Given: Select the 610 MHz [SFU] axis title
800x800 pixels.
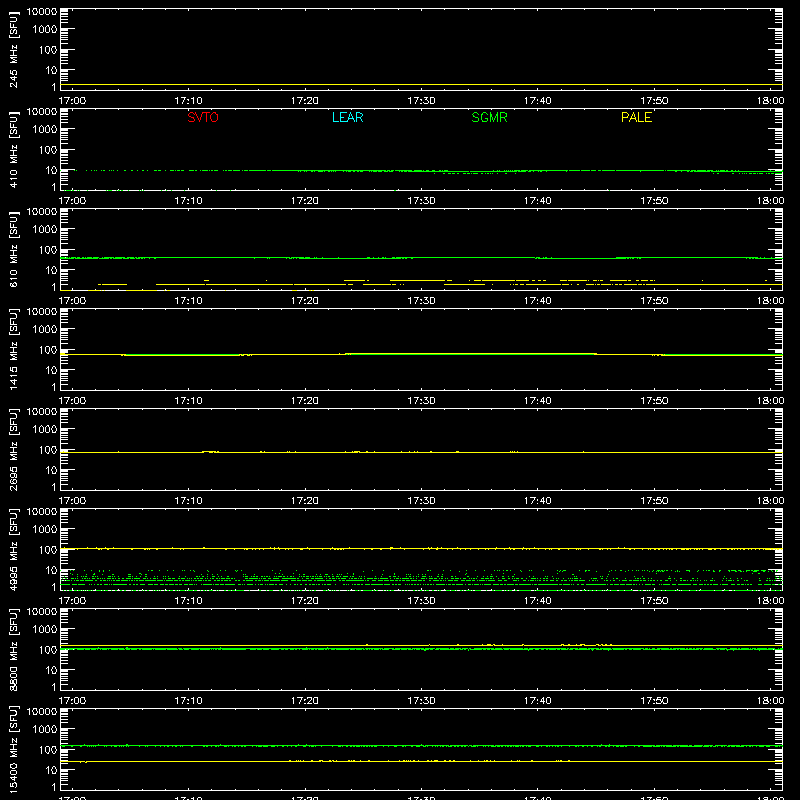Looking at the screenshot, I should click(13, 249).
